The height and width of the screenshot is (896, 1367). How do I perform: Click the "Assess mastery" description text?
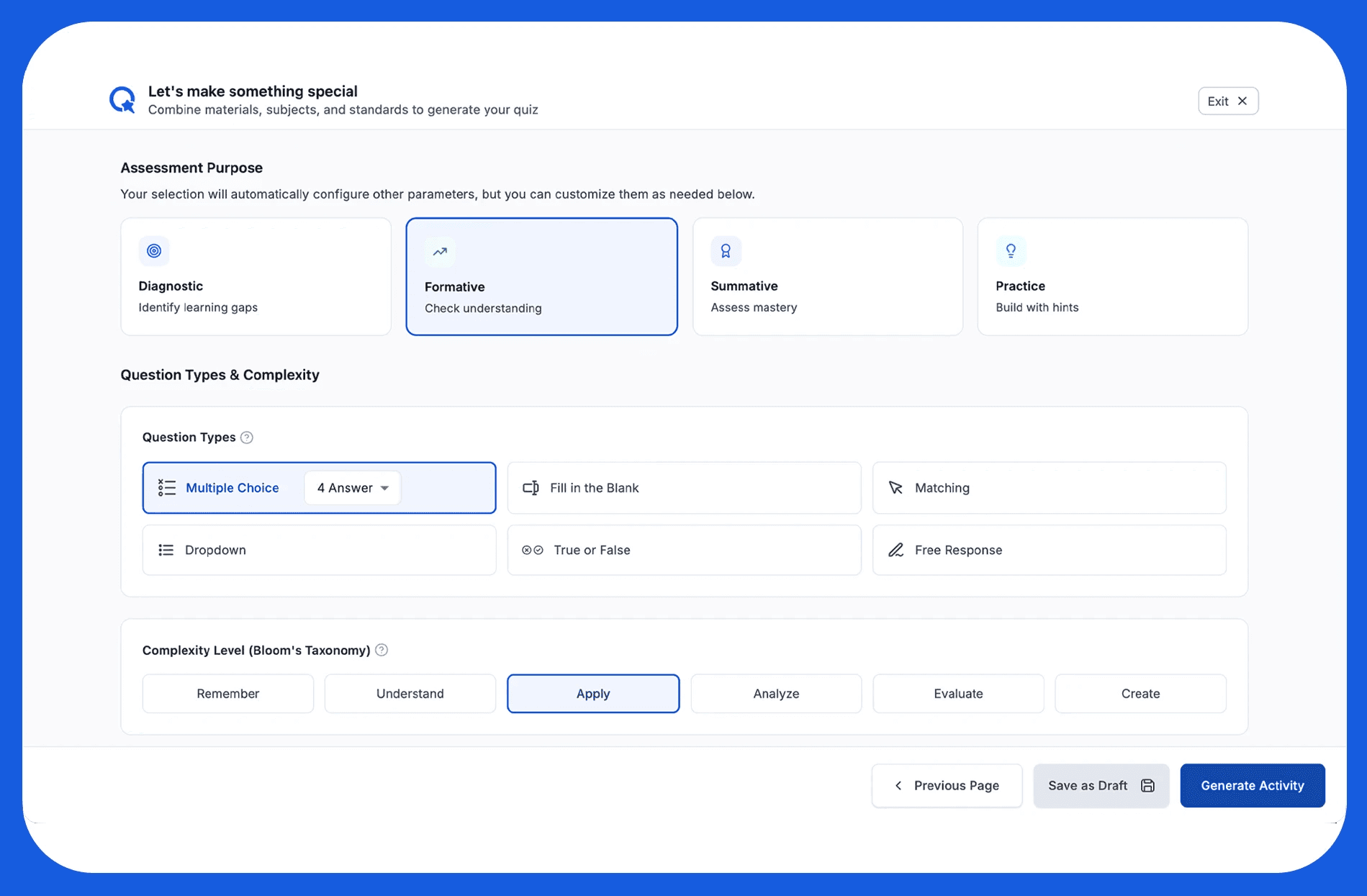tap(754, 307)
